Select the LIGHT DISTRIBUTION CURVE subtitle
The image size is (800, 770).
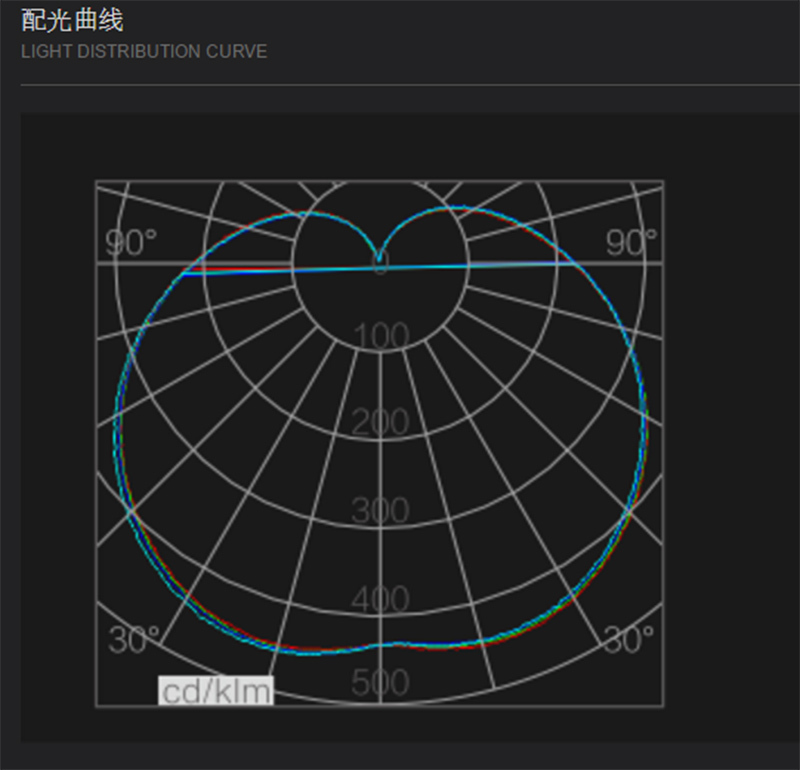coord(144,52)
